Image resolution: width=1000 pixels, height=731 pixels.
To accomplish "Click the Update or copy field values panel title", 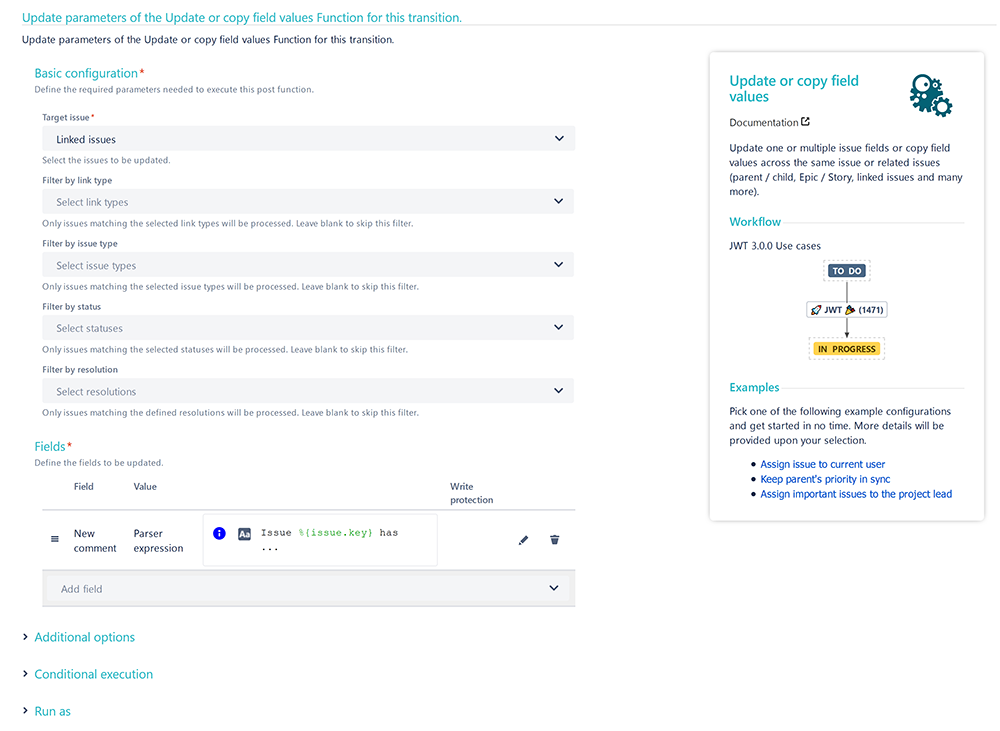I will 794,89.
